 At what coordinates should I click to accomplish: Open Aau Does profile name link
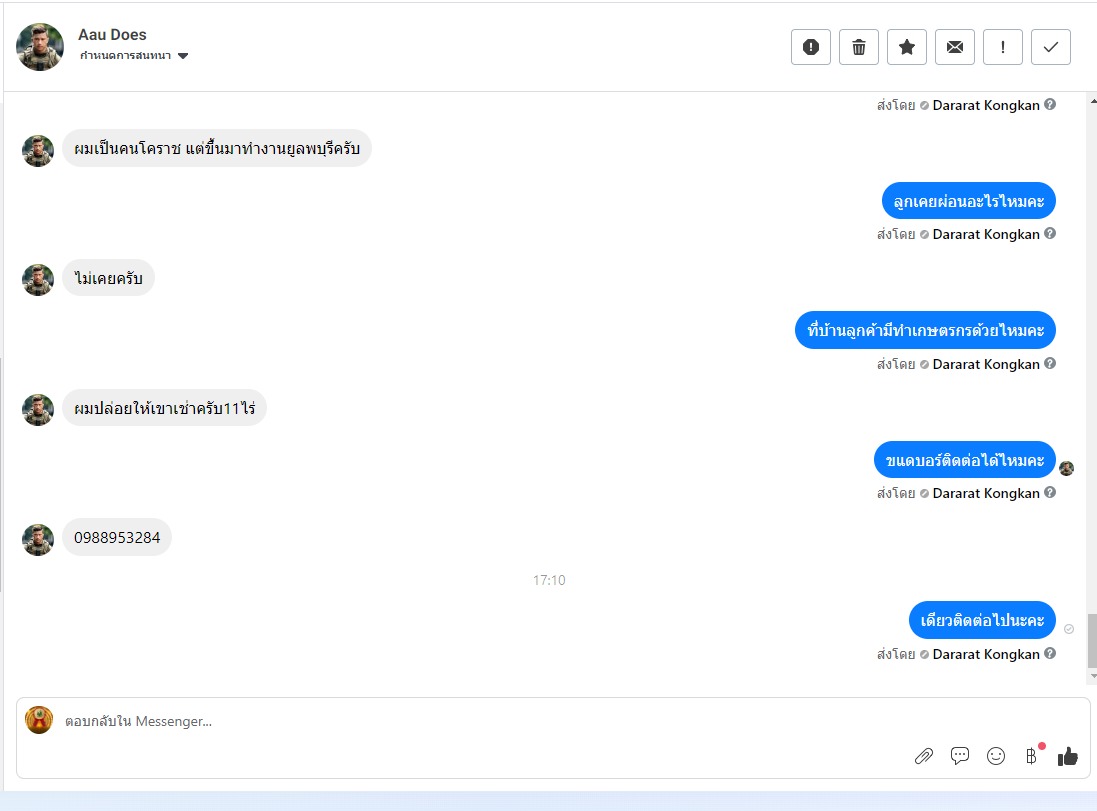click(112, 34)
